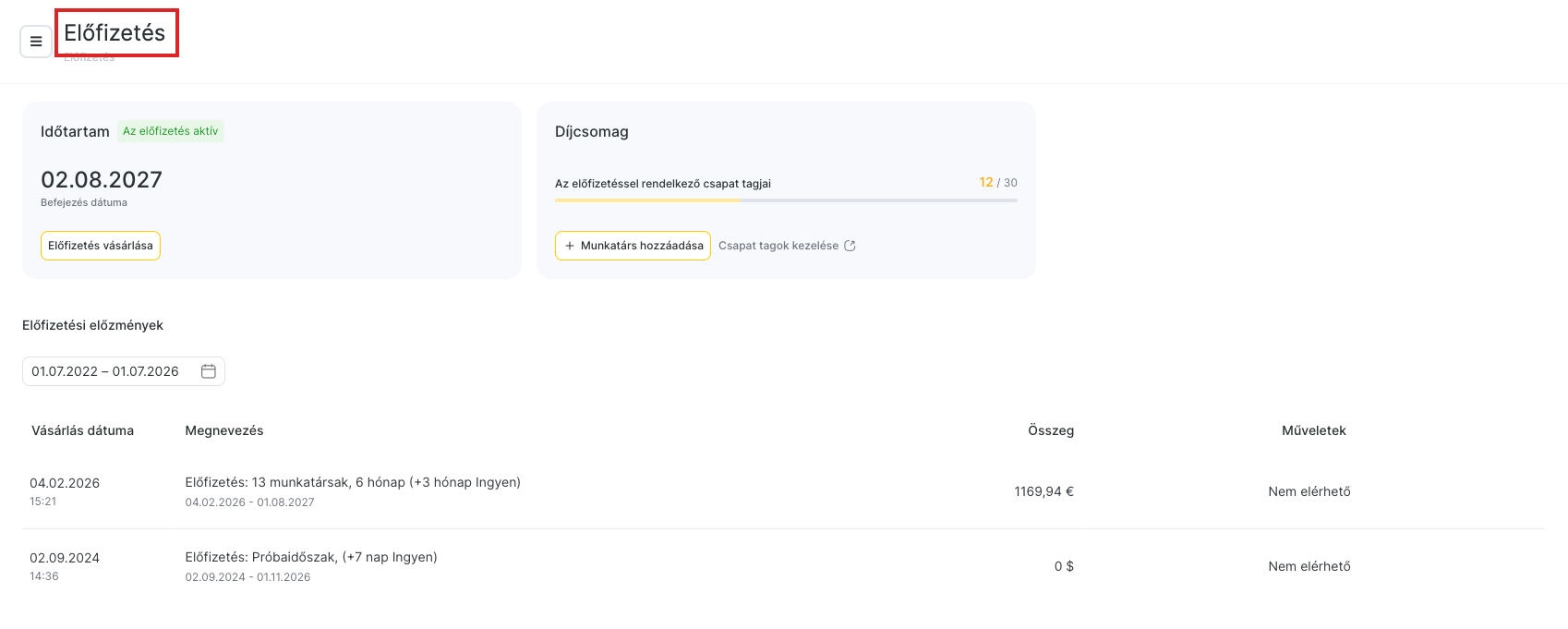Open the hamburger menu
This screenshot has width=1568, height=629.
pos(36,42)
